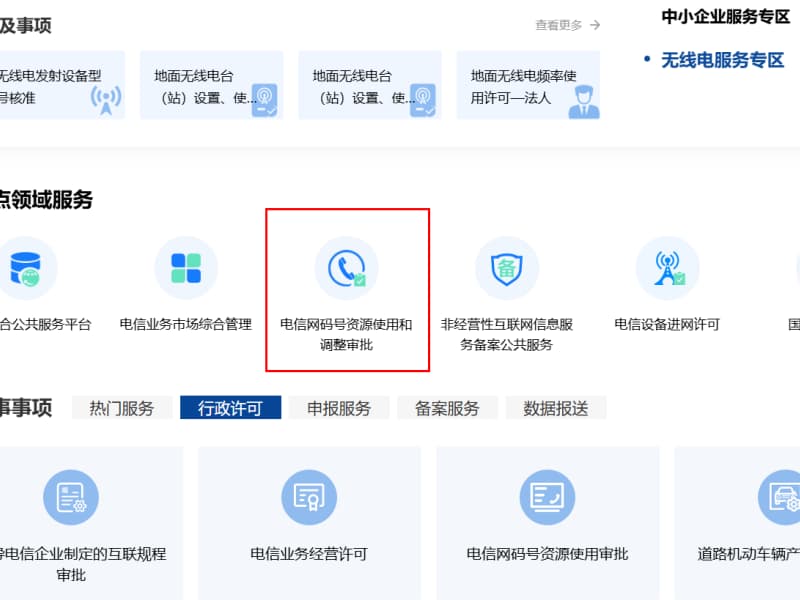Click the 无线电发射设备型号核准 card
Screen dimensions: 800x600
(60, 86)
